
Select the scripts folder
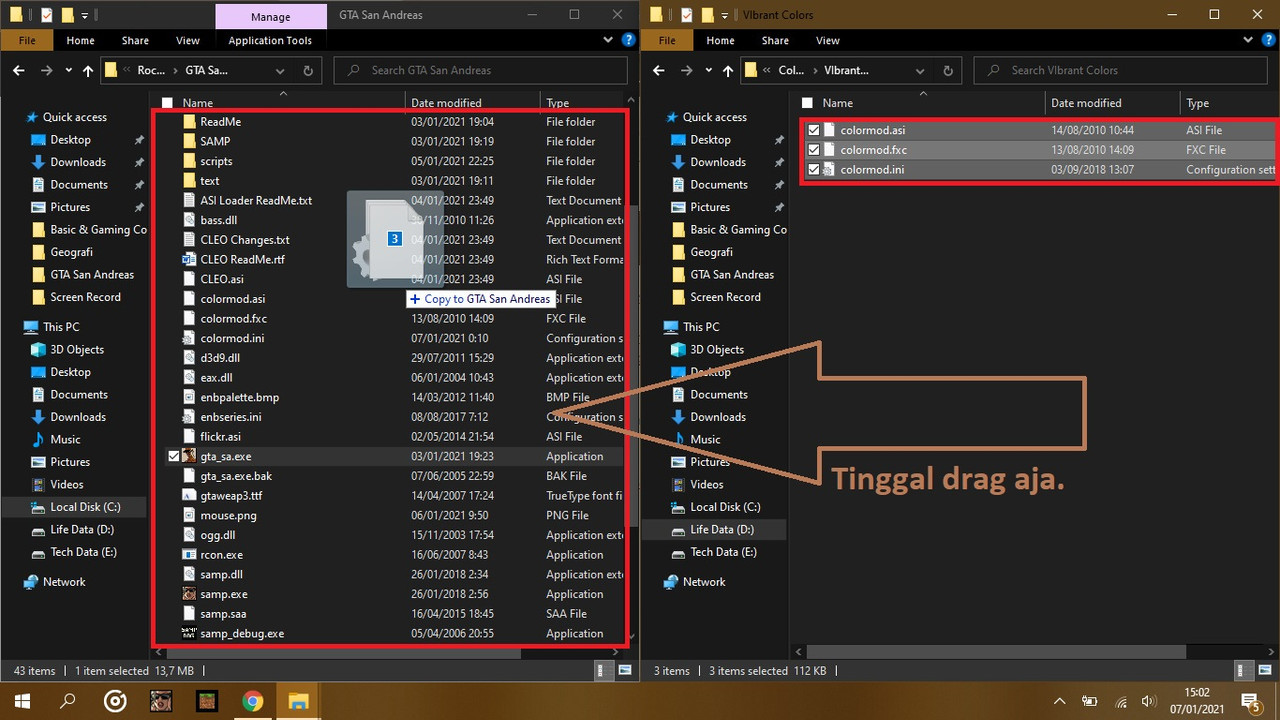216,161
